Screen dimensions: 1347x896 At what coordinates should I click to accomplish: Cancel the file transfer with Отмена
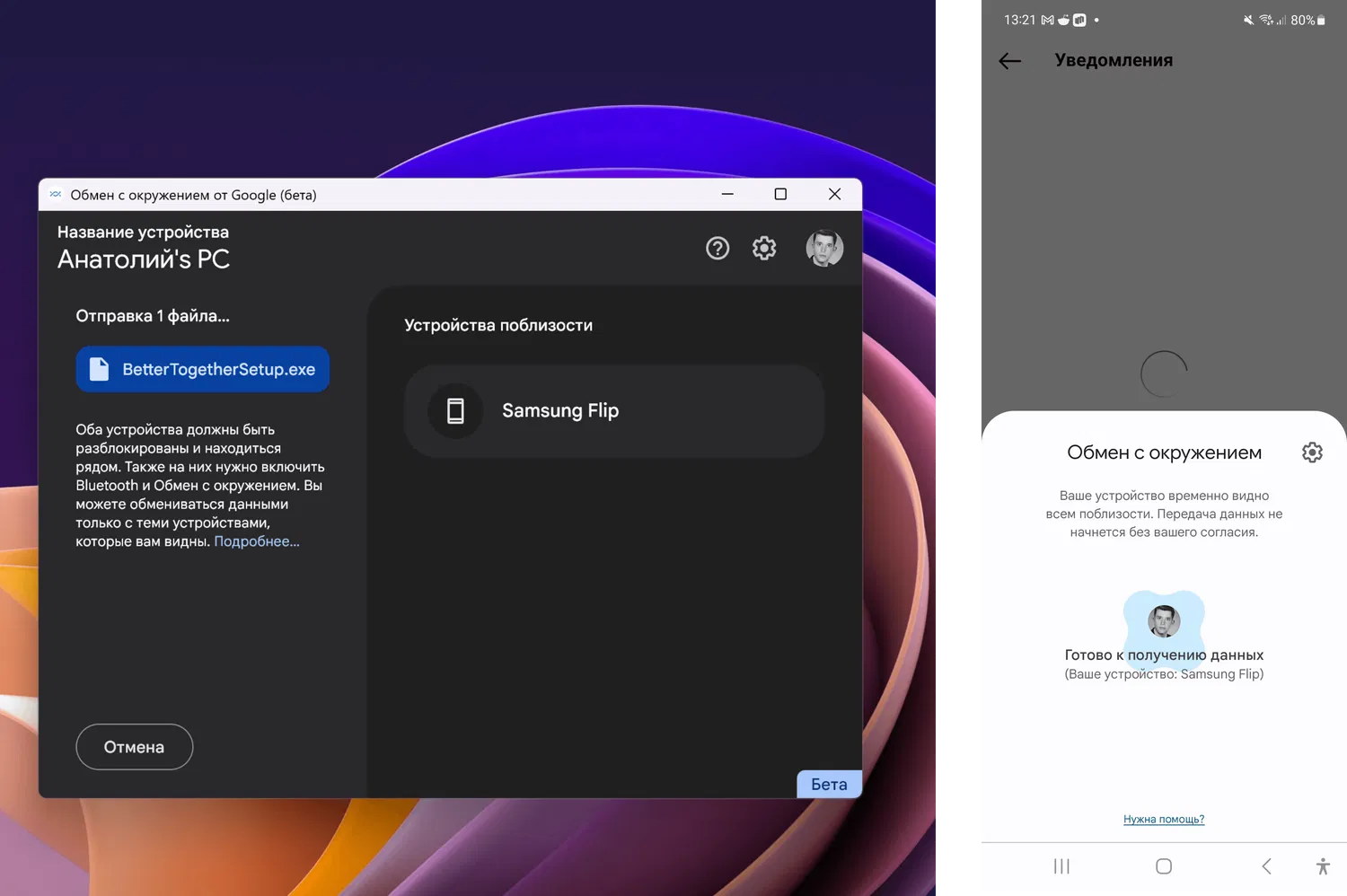click(x=135, y=747)
